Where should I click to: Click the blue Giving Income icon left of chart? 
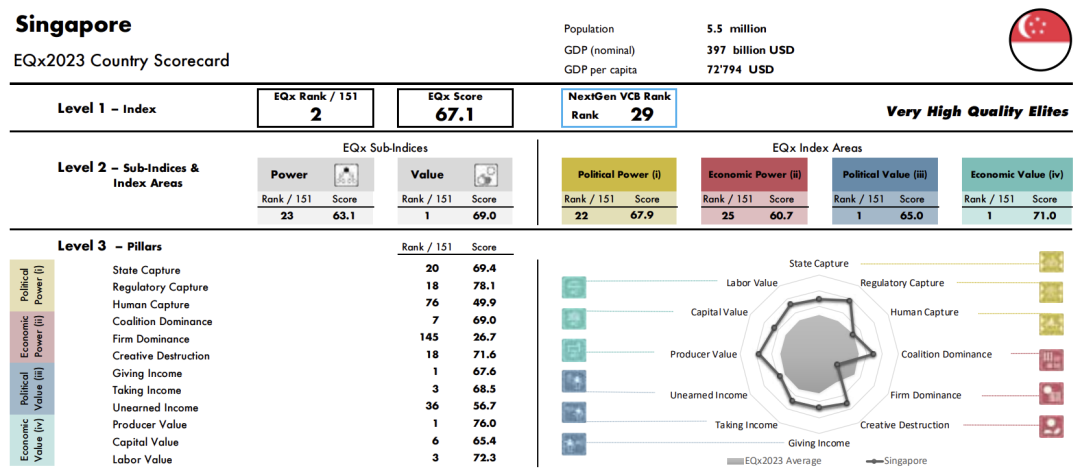(575, 442)
